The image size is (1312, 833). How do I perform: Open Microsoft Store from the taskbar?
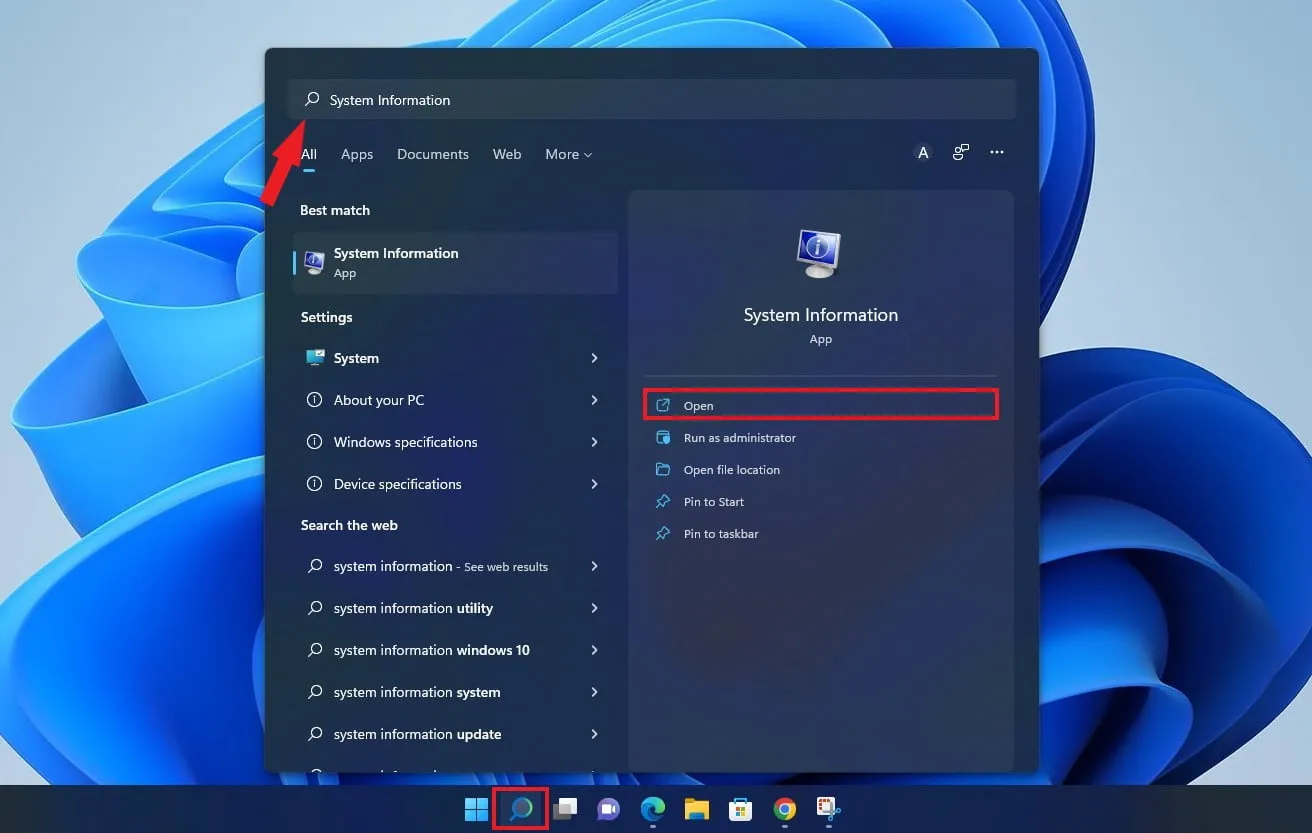tap(740, 808)
